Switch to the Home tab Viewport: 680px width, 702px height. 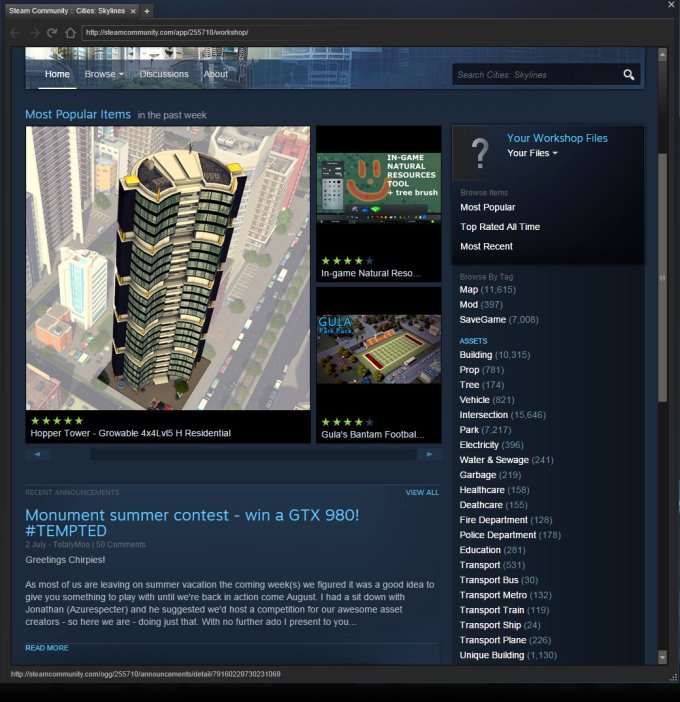tap(57, 74)
